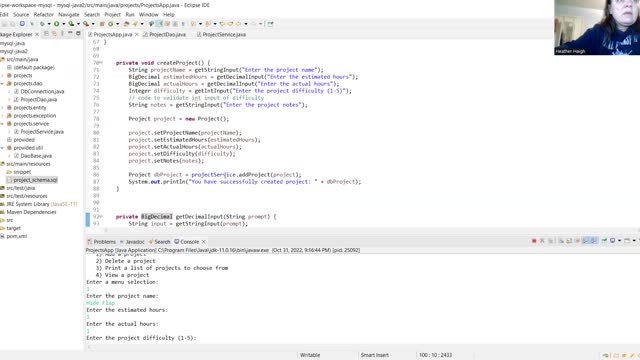Expand the projects package node
Viewport: 640px width, 360px height.
(x=2, y=76)
